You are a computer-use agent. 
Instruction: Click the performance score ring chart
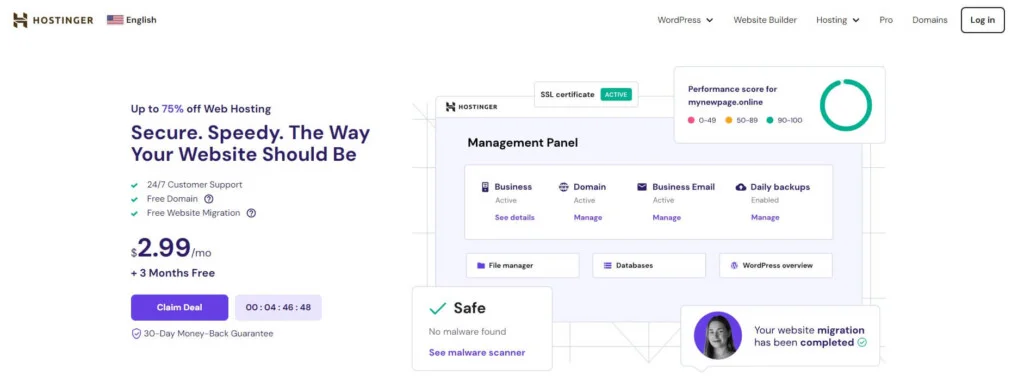[846, 105]
